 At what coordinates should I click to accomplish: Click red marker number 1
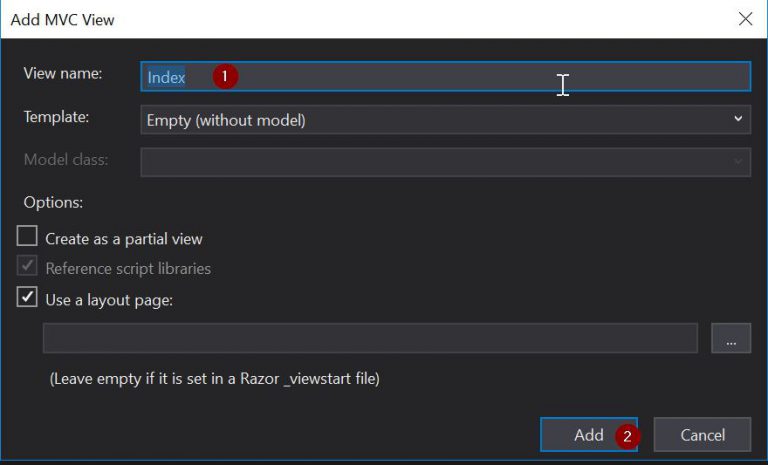226,76
